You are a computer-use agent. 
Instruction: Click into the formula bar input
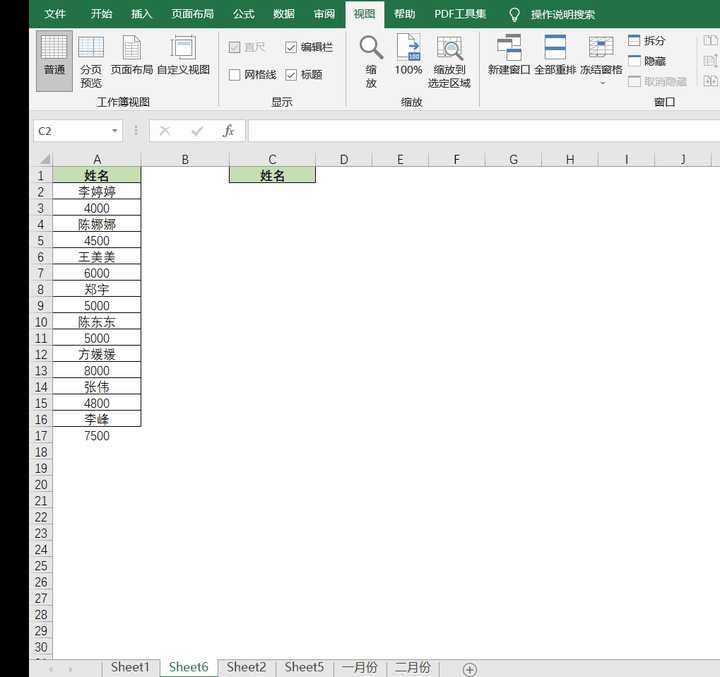[483, 131]
